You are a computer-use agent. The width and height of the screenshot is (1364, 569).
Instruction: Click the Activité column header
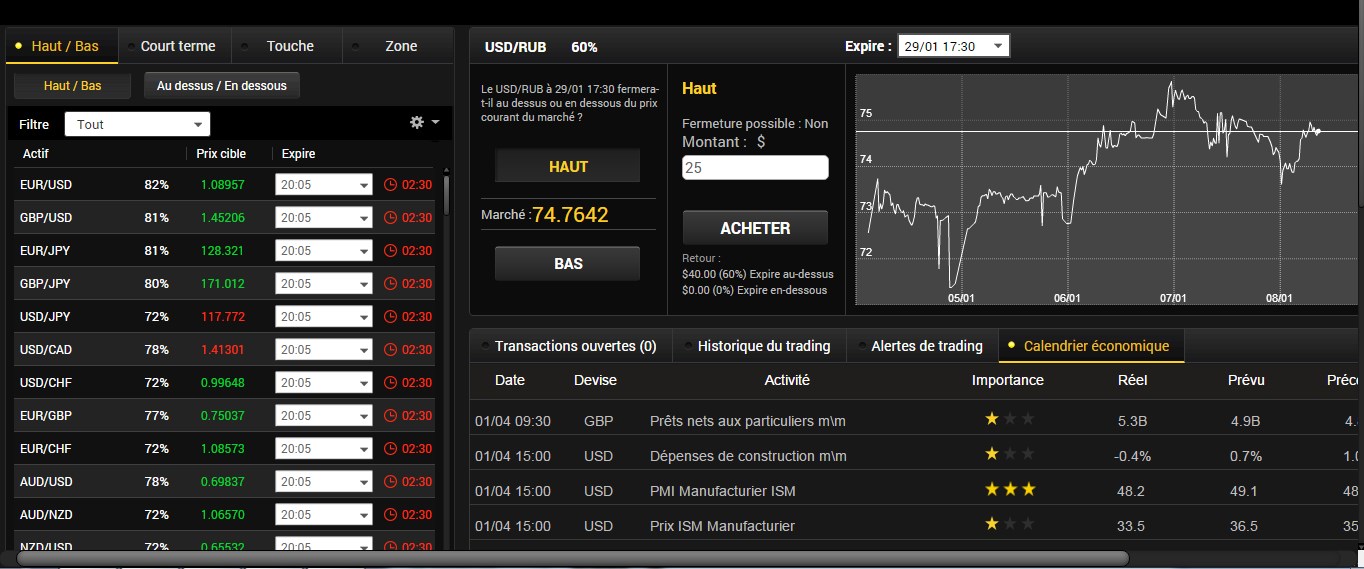point(787,380)
